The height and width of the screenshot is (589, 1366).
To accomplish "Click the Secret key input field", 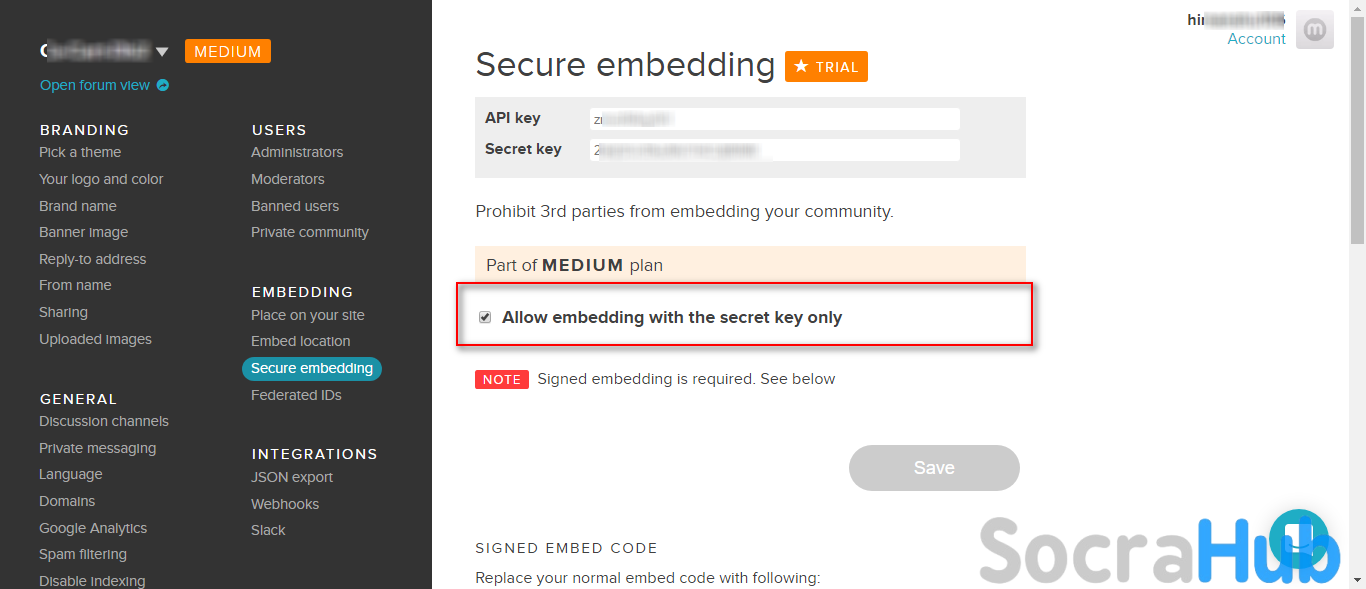I will point(774,150).
